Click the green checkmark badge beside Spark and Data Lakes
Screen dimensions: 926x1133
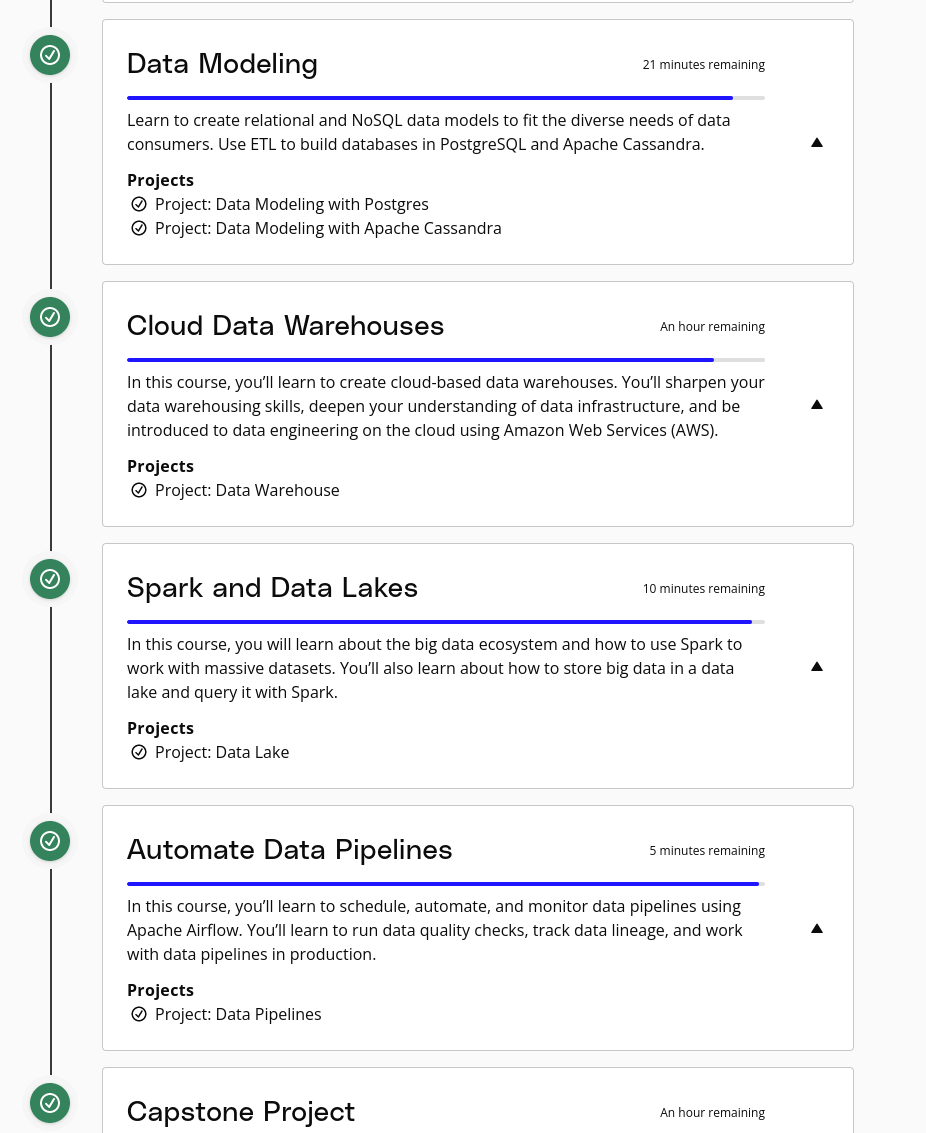click(x=50, y=579)
